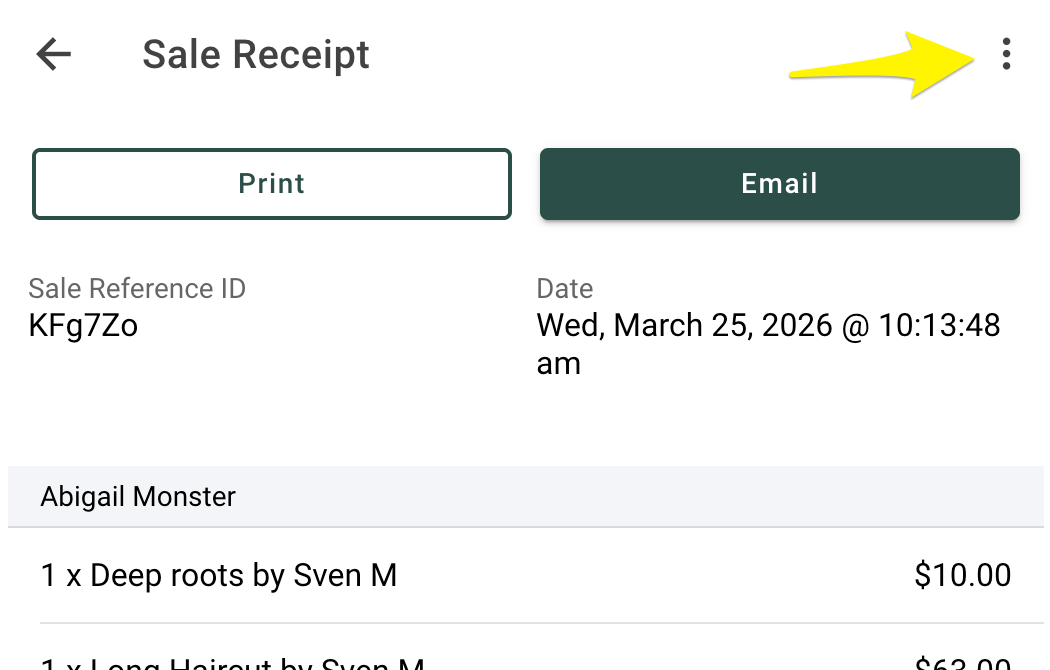Click the $63.00 price amount

point(962,662)
